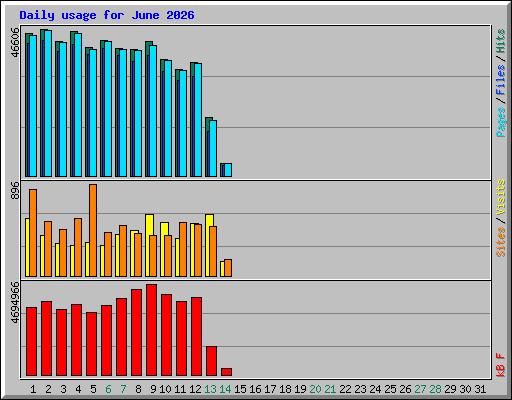
Task: Click the Sites / Visits legend
Action: 501,218
